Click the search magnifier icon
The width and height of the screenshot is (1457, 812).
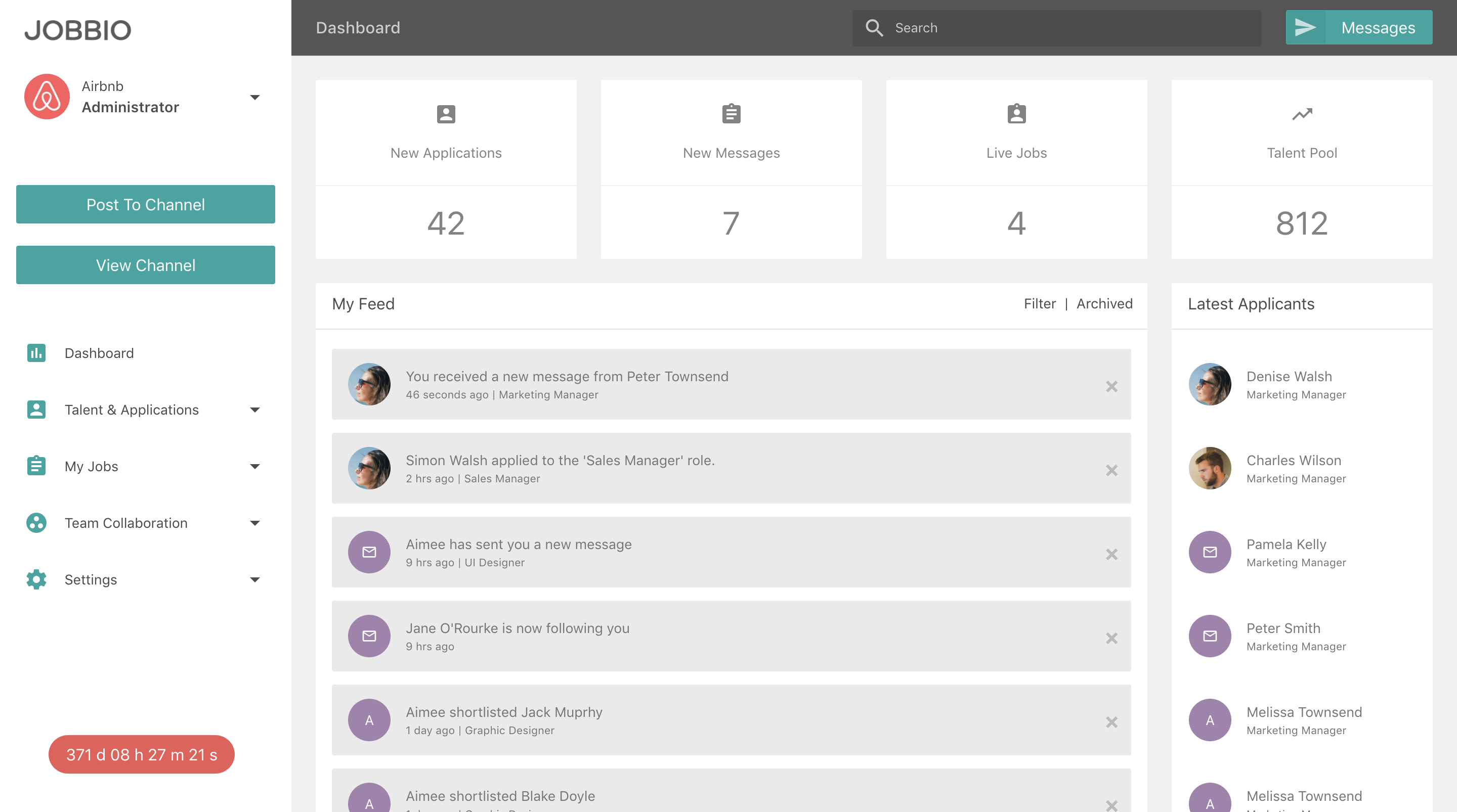[874, 28]
